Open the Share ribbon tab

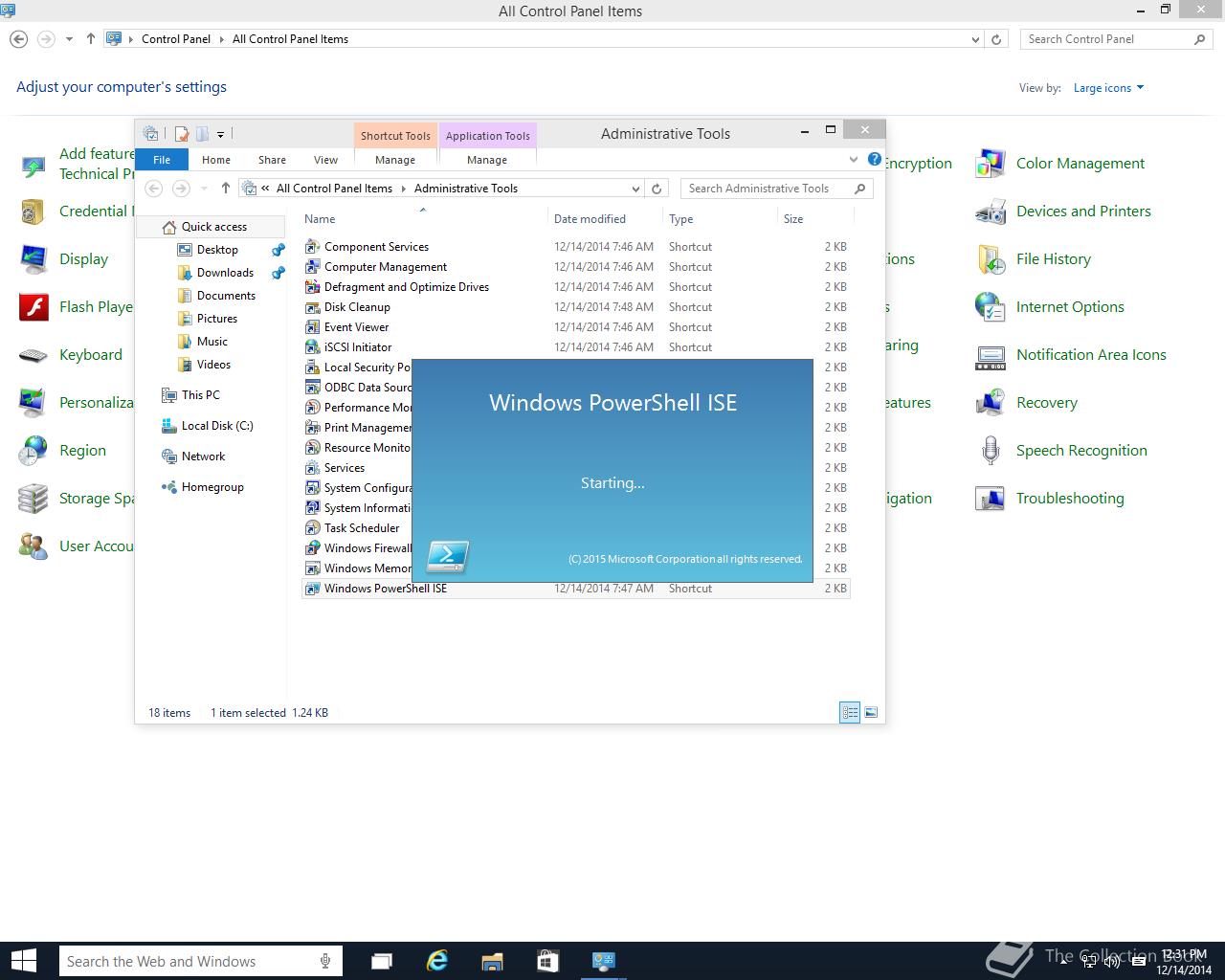[x=272, y=160]
